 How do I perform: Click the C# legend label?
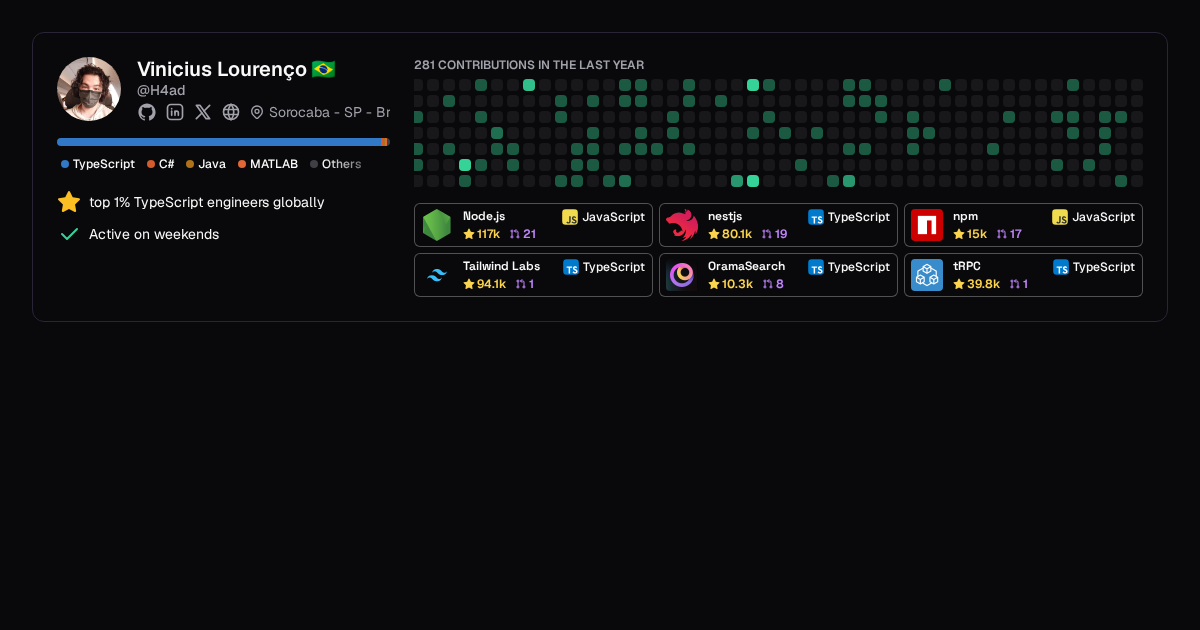[x=166, y=164]
